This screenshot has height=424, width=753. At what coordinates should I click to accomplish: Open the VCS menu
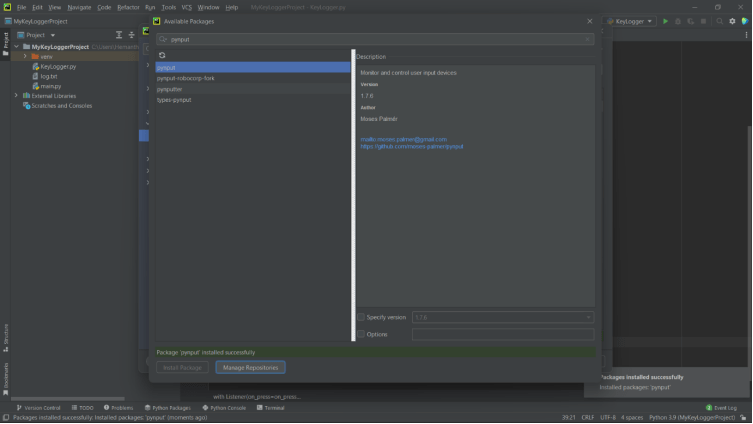187,7
